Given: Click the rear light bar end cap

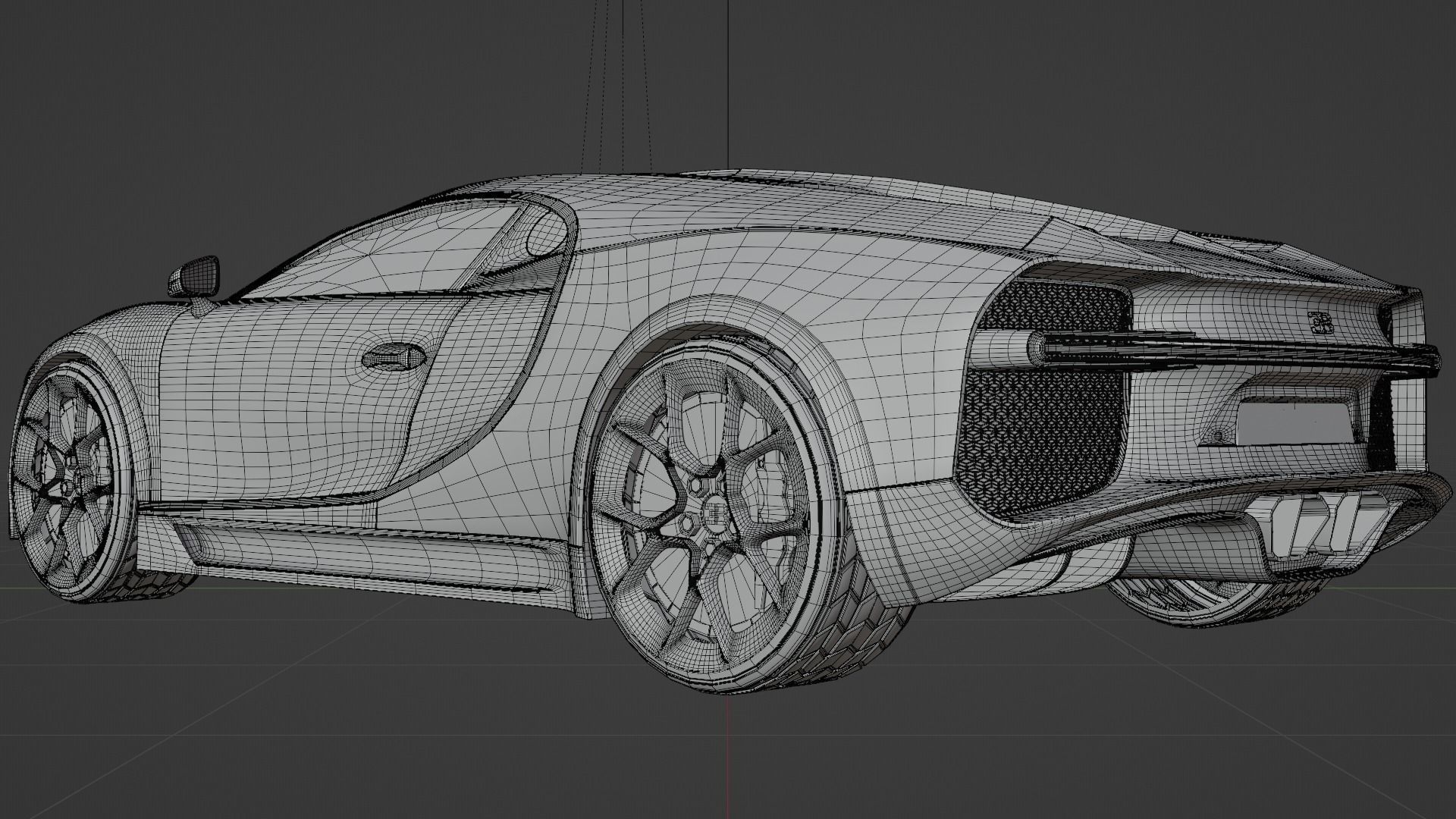Looking at the screenshot, I should 1037,350.
